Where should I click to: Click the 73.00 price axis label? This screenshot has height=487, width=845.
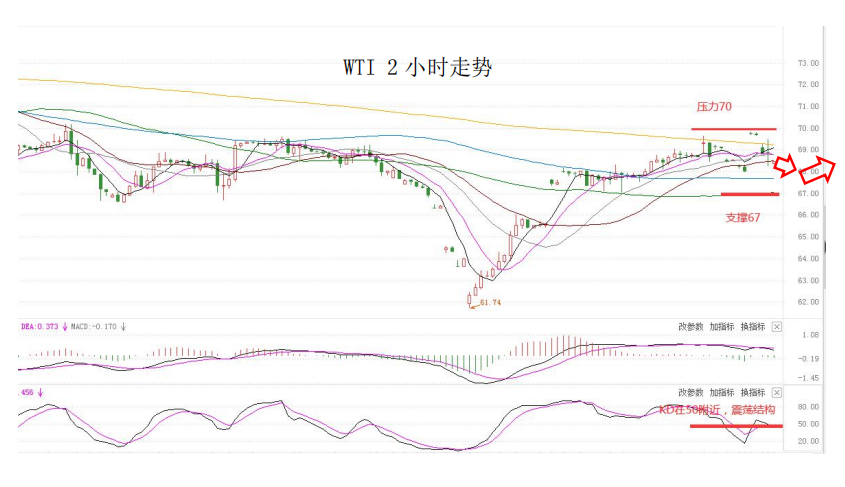click(x=808, y=63)
